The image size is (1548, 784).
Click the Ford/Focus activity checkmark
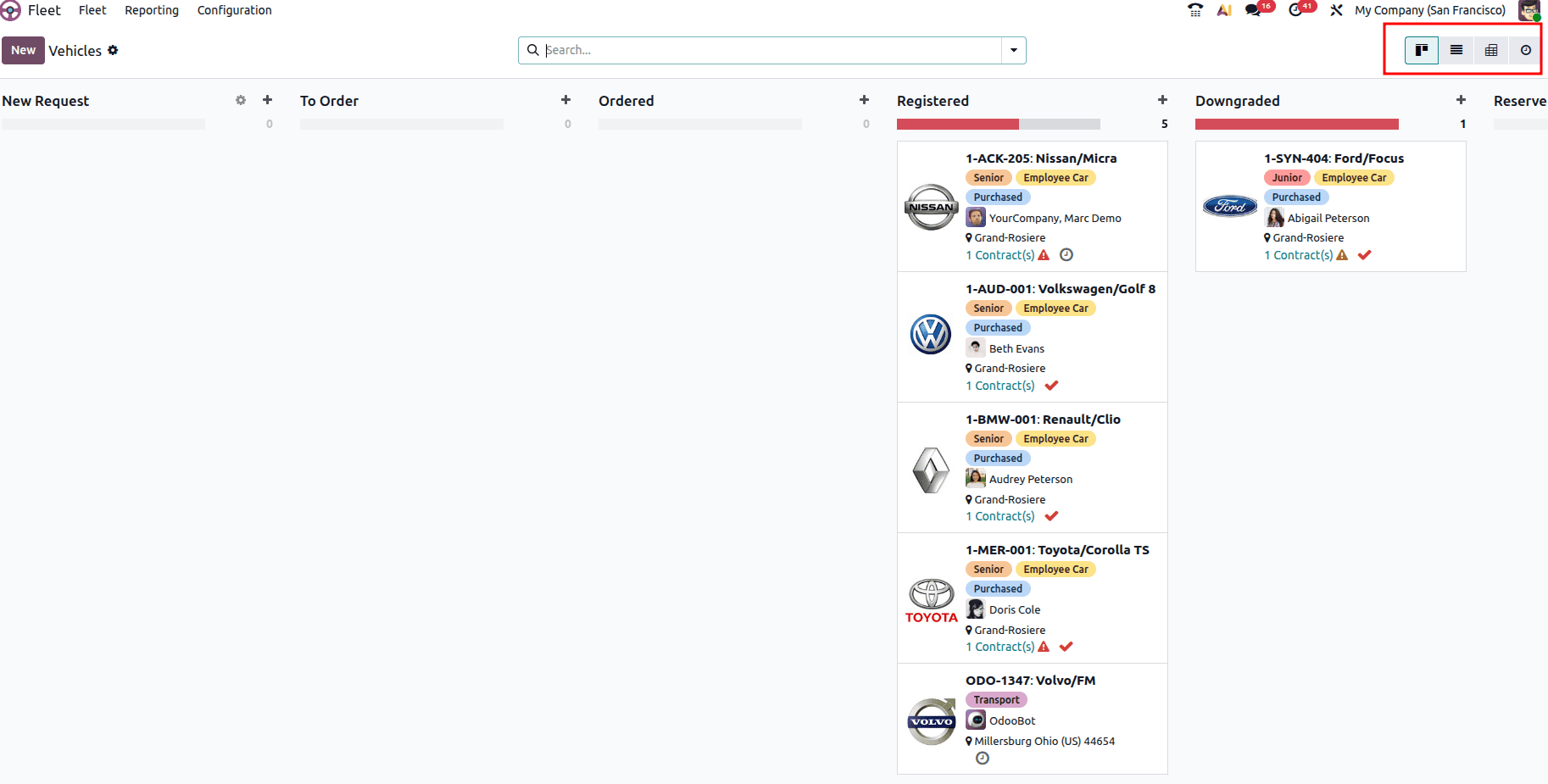pos(1365,255)
